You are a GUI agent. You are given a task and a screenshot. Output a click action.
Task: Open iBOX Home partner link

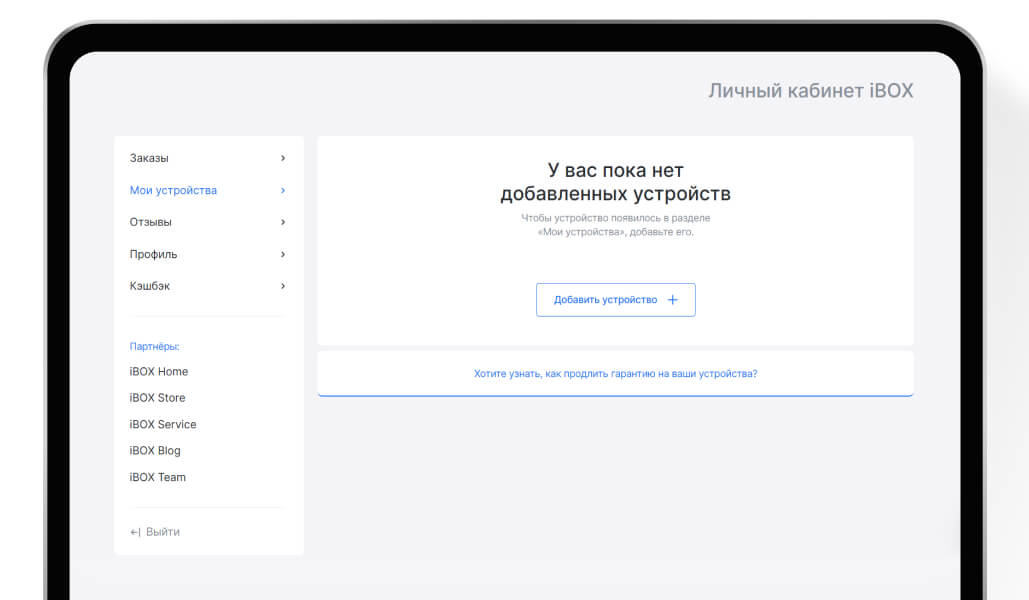[x=159, y=372]
